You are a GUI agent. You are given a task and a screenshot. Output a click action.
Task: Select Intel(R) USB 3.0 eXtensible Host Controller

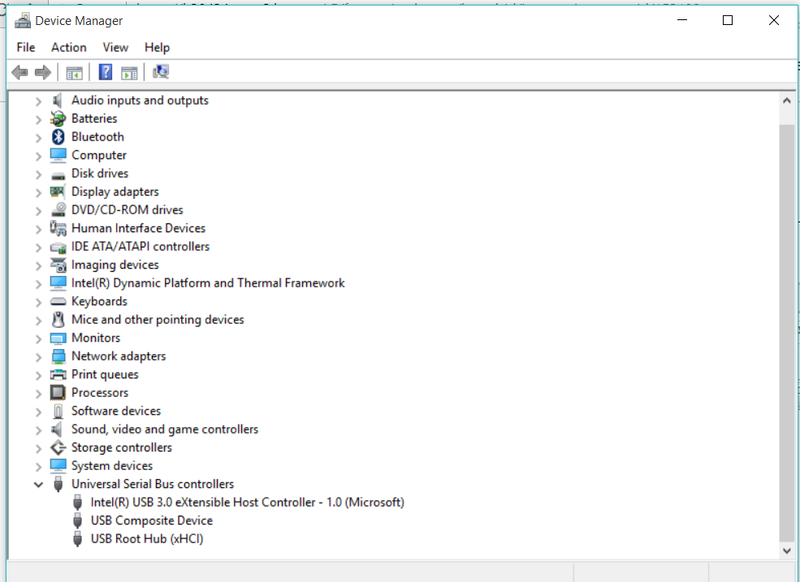click(x=247, y=502)
